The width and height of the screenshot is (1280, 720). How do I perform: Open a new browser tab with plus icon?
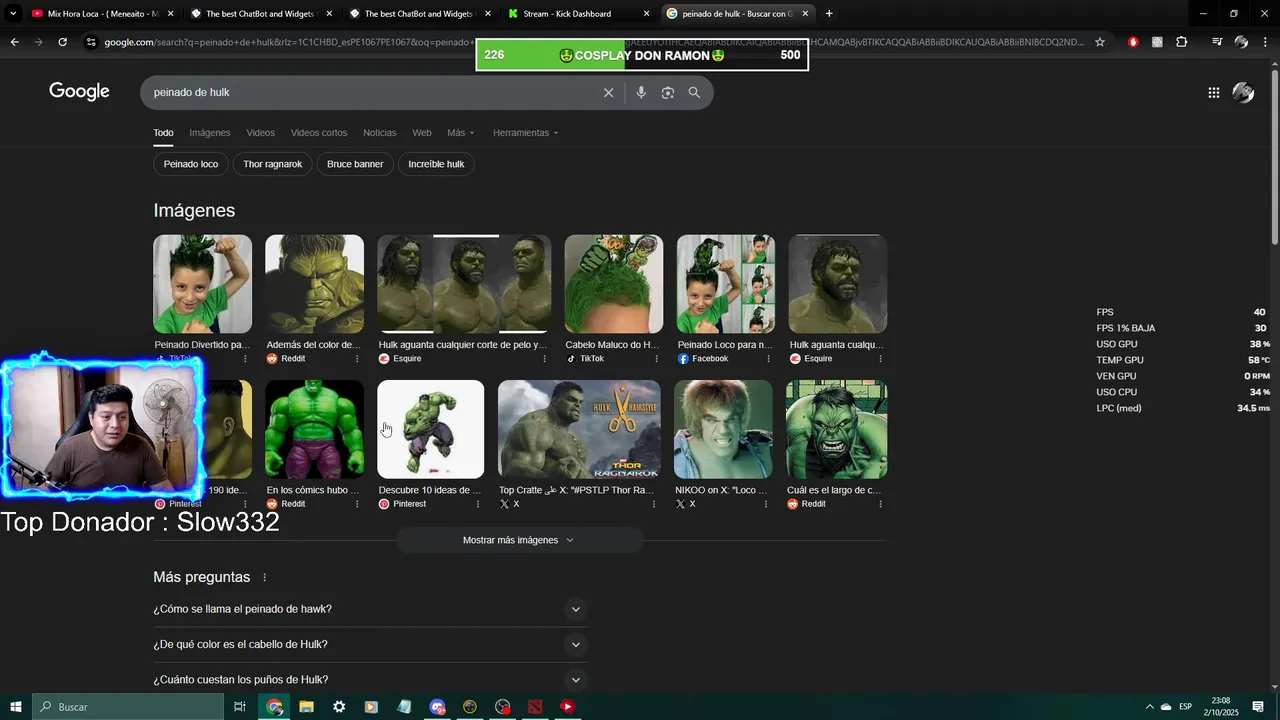click(829, 14)
